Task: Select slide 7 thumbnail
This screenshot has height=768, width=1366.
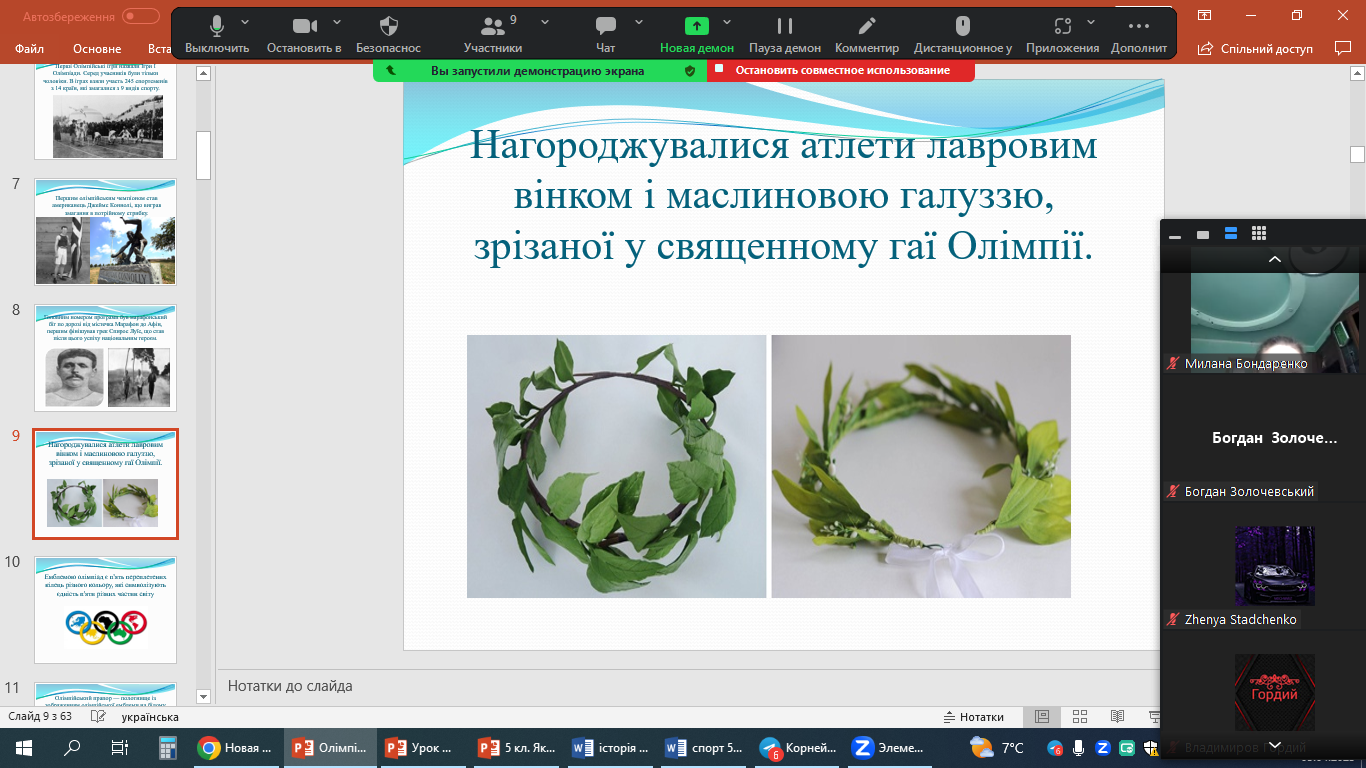Action: [105, 231]
